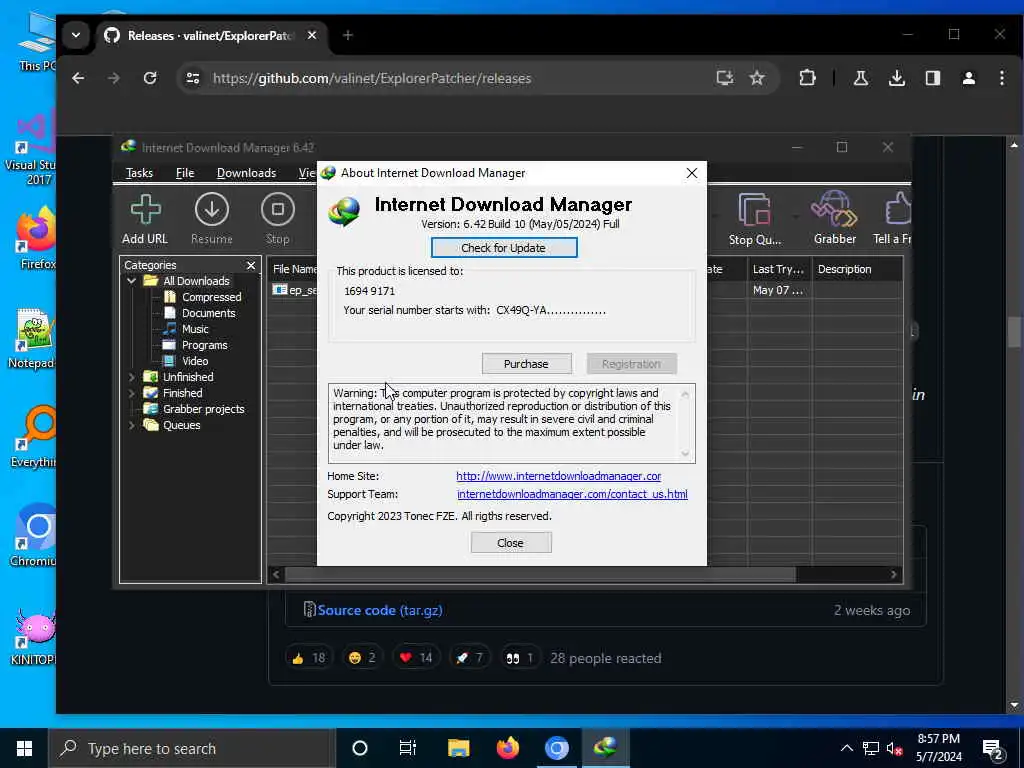Click the Resume toolbar icon in IDM

[x=212, y=219]
